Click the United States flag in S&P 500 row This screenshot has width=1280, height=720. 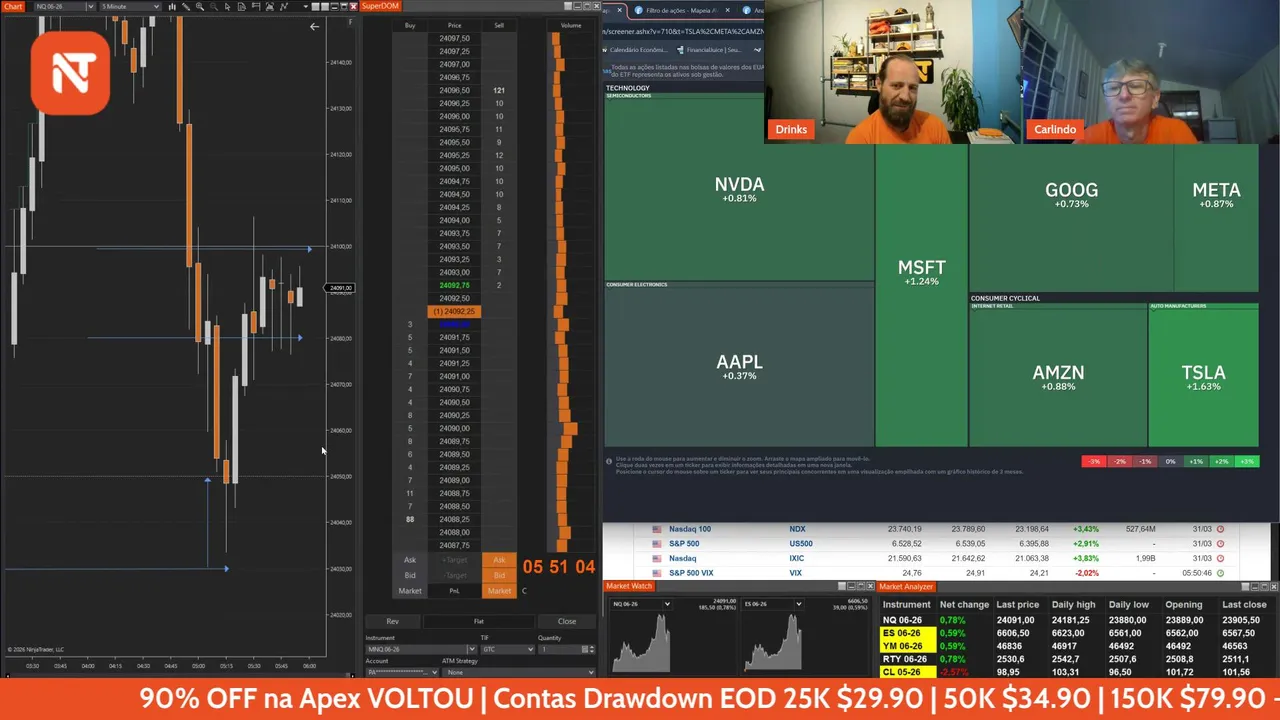[657, 544]
